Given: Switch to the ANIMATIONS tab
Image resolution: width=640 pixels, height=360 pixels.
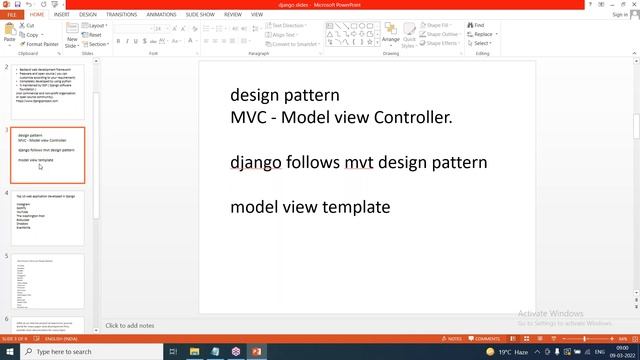Looking at the screenshot, I should click(x=161, y=15).
